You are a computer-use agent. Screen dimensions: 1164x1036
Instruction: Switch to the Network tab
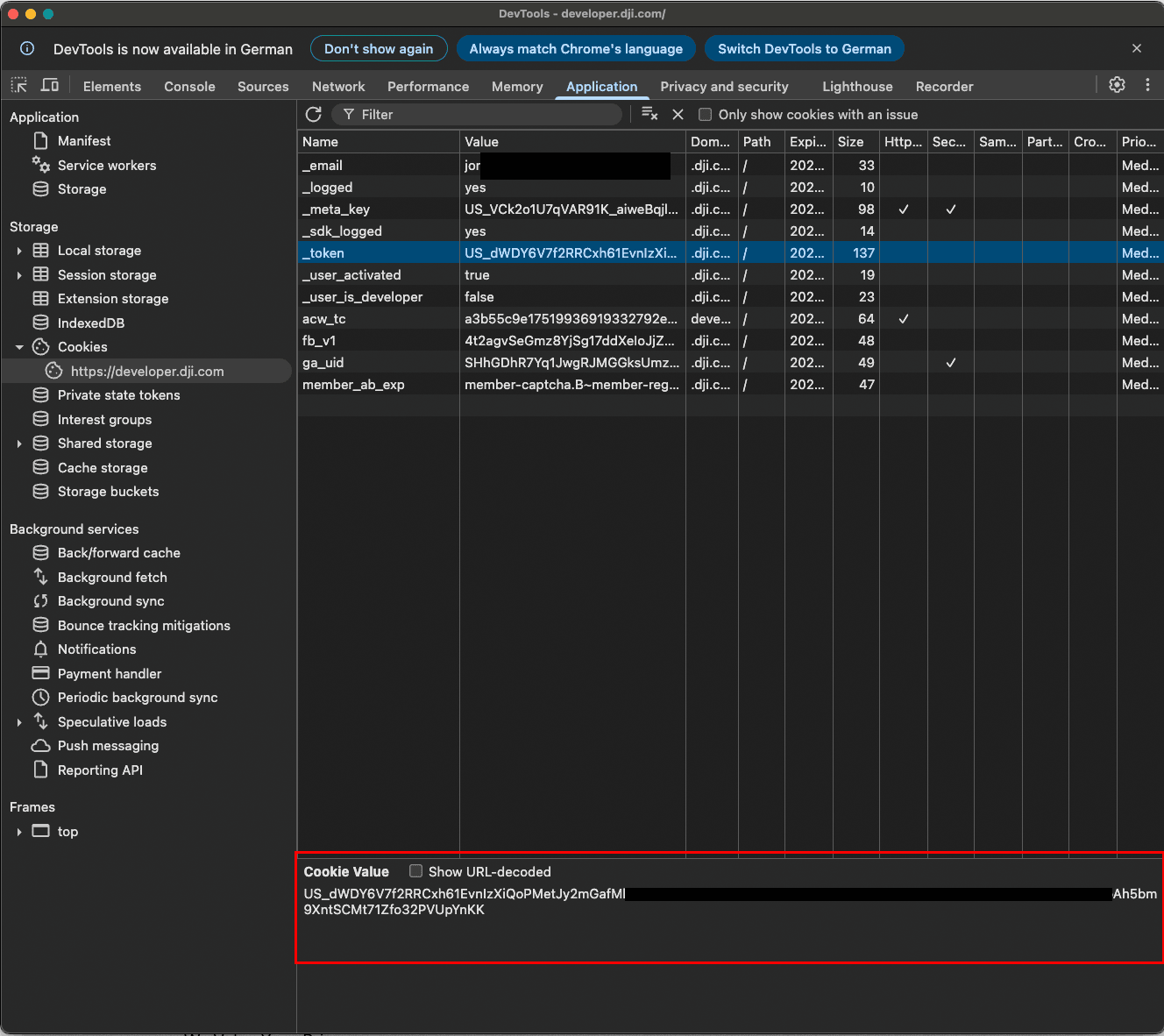[338, 87]
